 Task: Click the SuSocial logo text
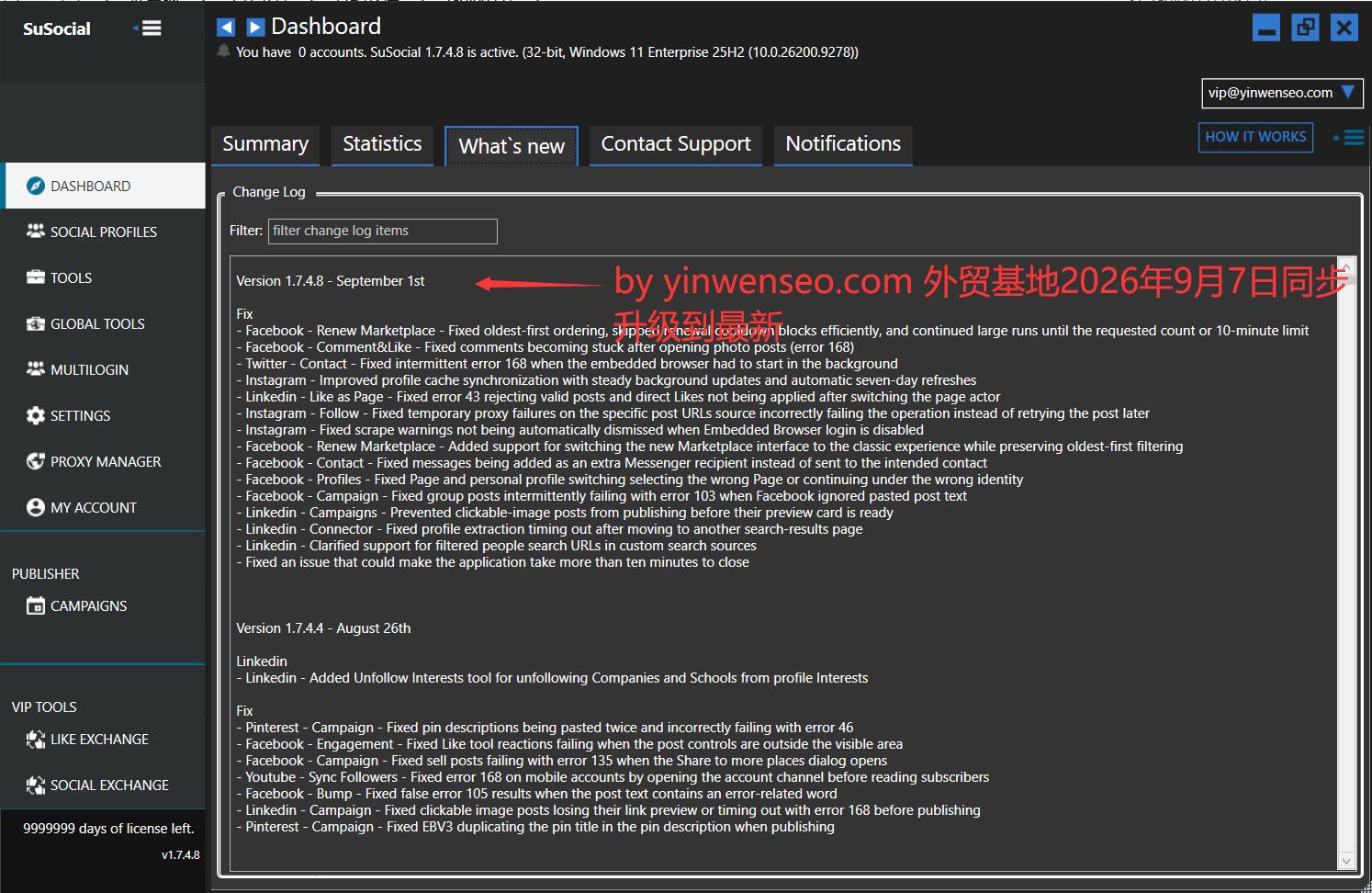click(x=57, y=28)
